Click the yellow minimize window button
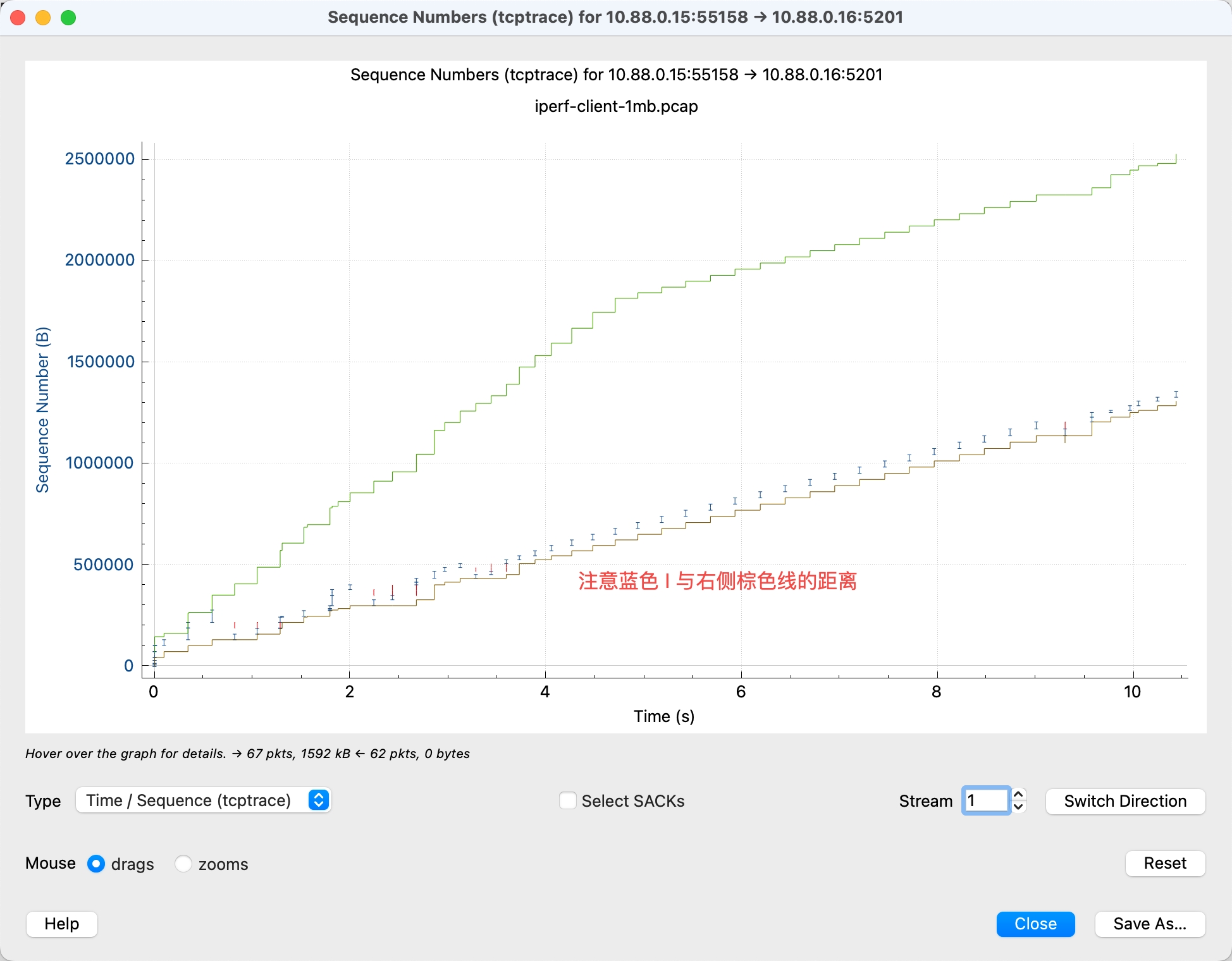Viewport: 1232px width, 961px height. click(x=43, y=18)
